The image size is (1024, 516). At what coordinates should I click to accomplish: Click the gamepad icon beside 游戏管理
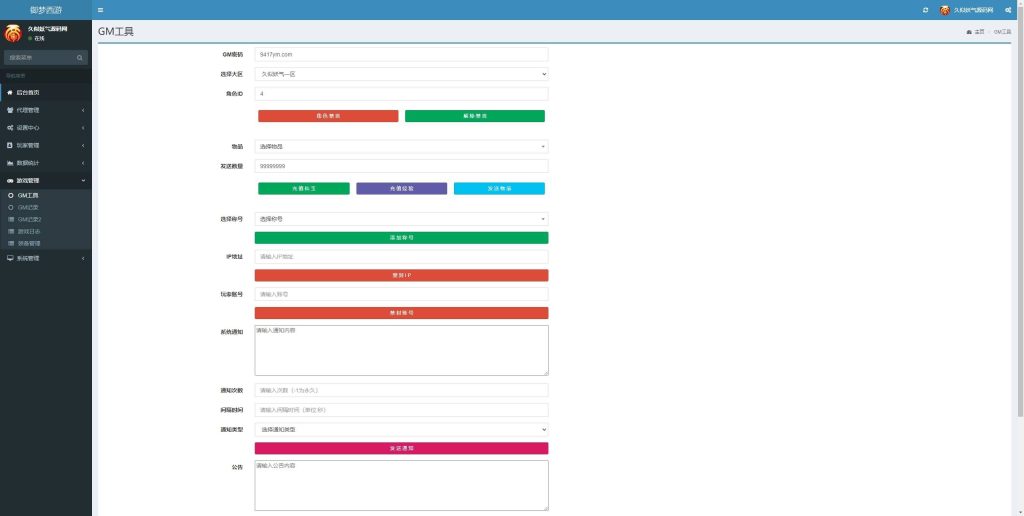(x=10, y=180)
